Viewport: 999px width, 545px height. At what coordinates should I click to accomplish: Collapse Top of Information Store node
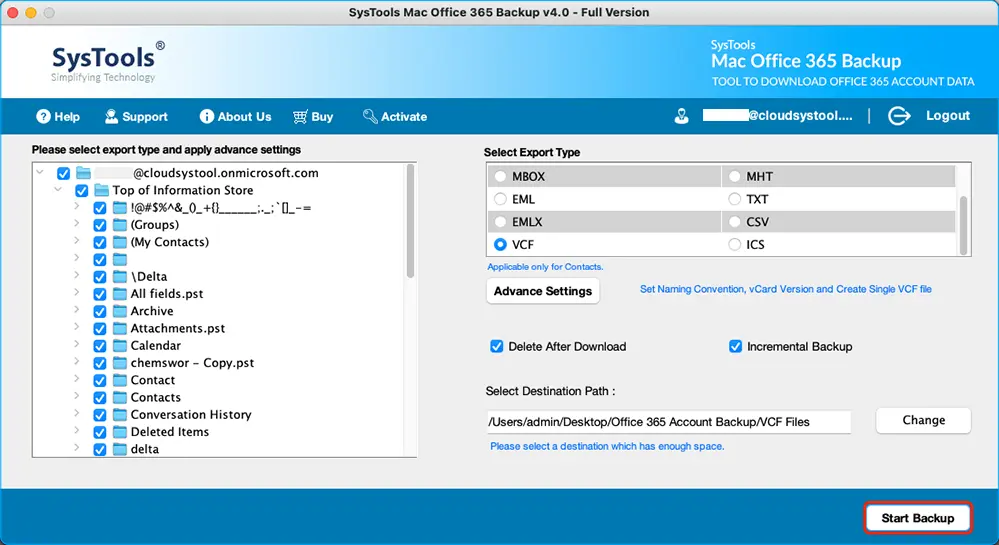click(59, 189)
